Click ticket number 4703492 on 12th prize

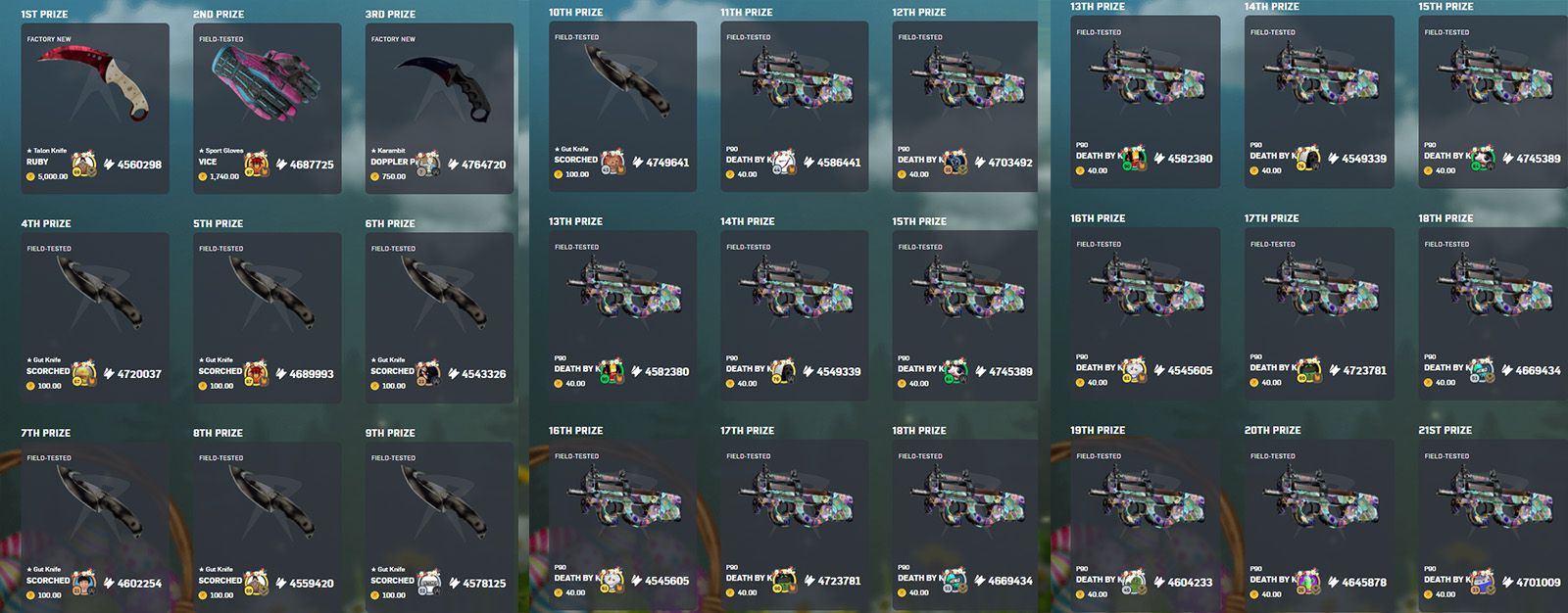click(1010, 163)
